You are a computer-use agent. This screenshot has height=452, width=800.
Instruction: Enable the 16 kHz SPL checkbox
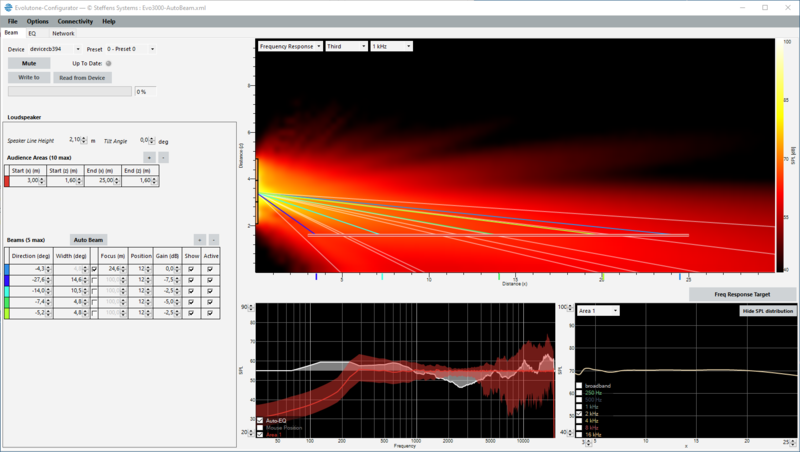click(x=579, y=435)
